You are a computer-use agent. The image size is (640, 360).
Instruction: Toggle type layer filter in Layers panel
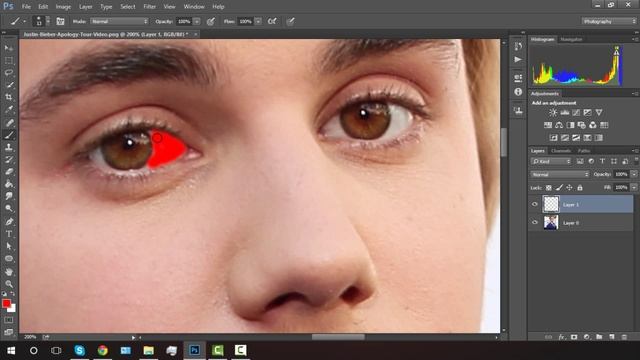click(x=602, y=161)
